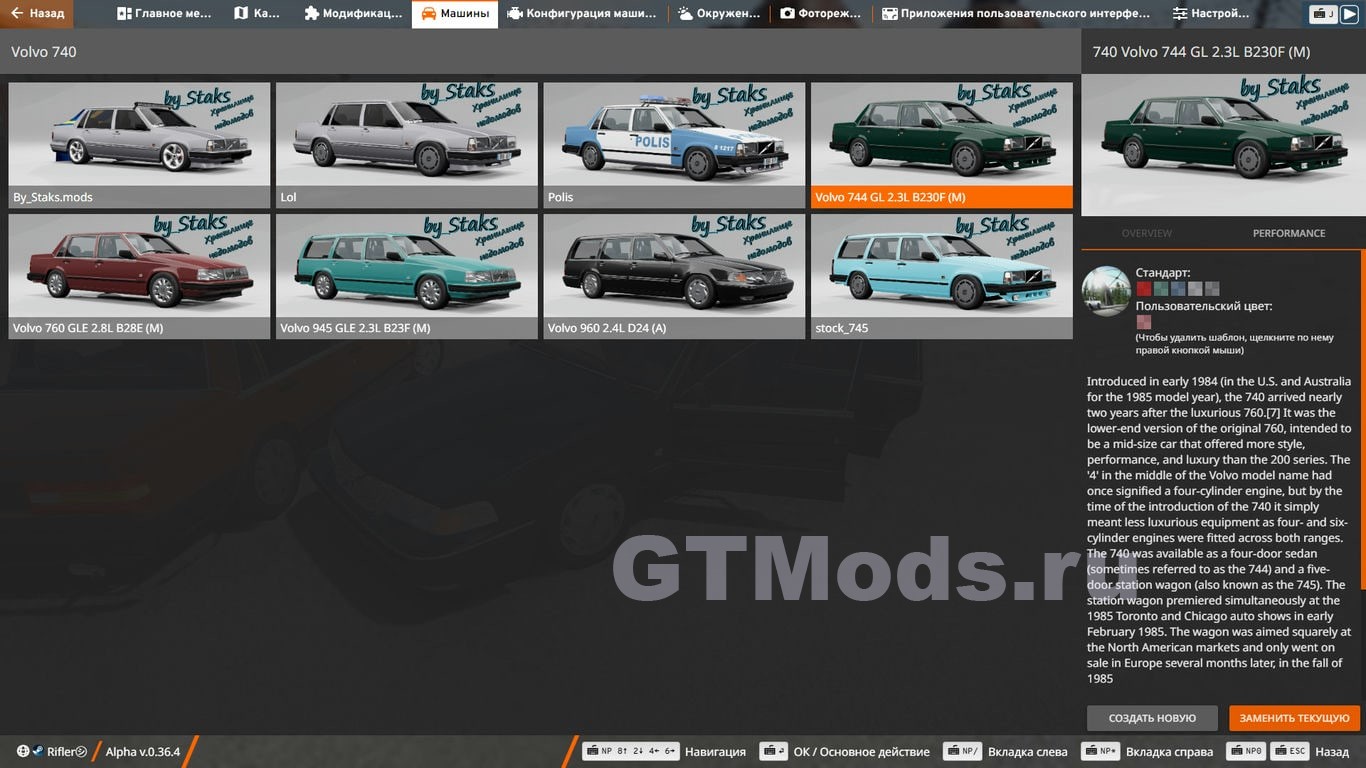This screenshot has height=768, width=1366.
Task: Click the Steam icon beside Rifler
Action: [x=38, y=752]
